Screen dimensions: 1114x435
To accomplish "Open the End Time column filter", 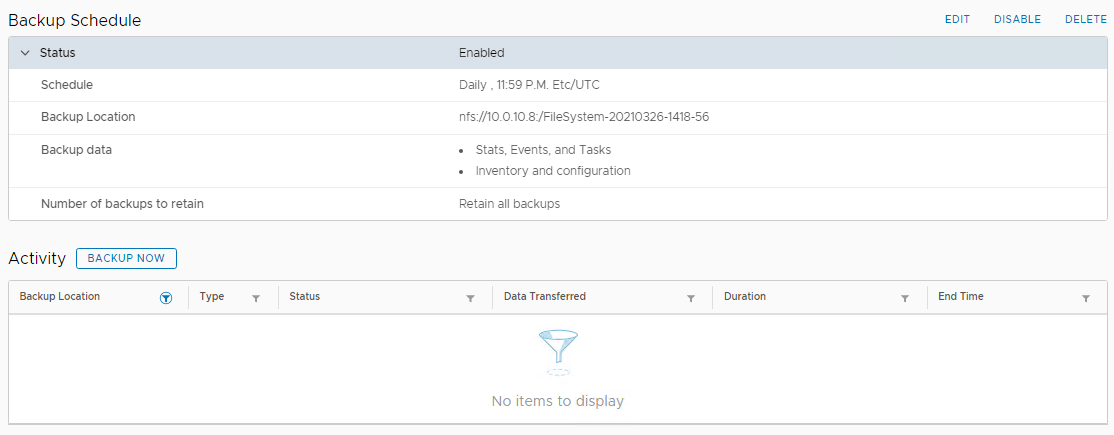I will (x=1086, y=298).
